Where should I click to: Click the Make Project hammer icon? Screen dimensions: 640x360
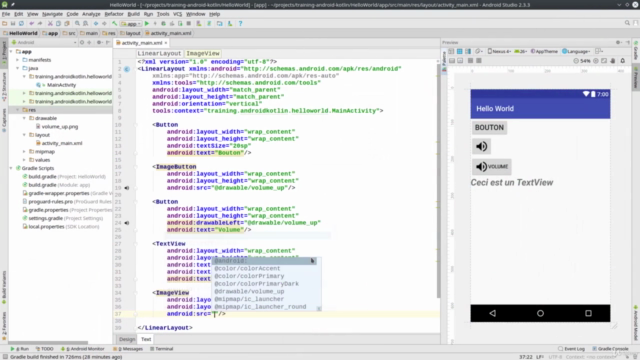pos(115,24)
